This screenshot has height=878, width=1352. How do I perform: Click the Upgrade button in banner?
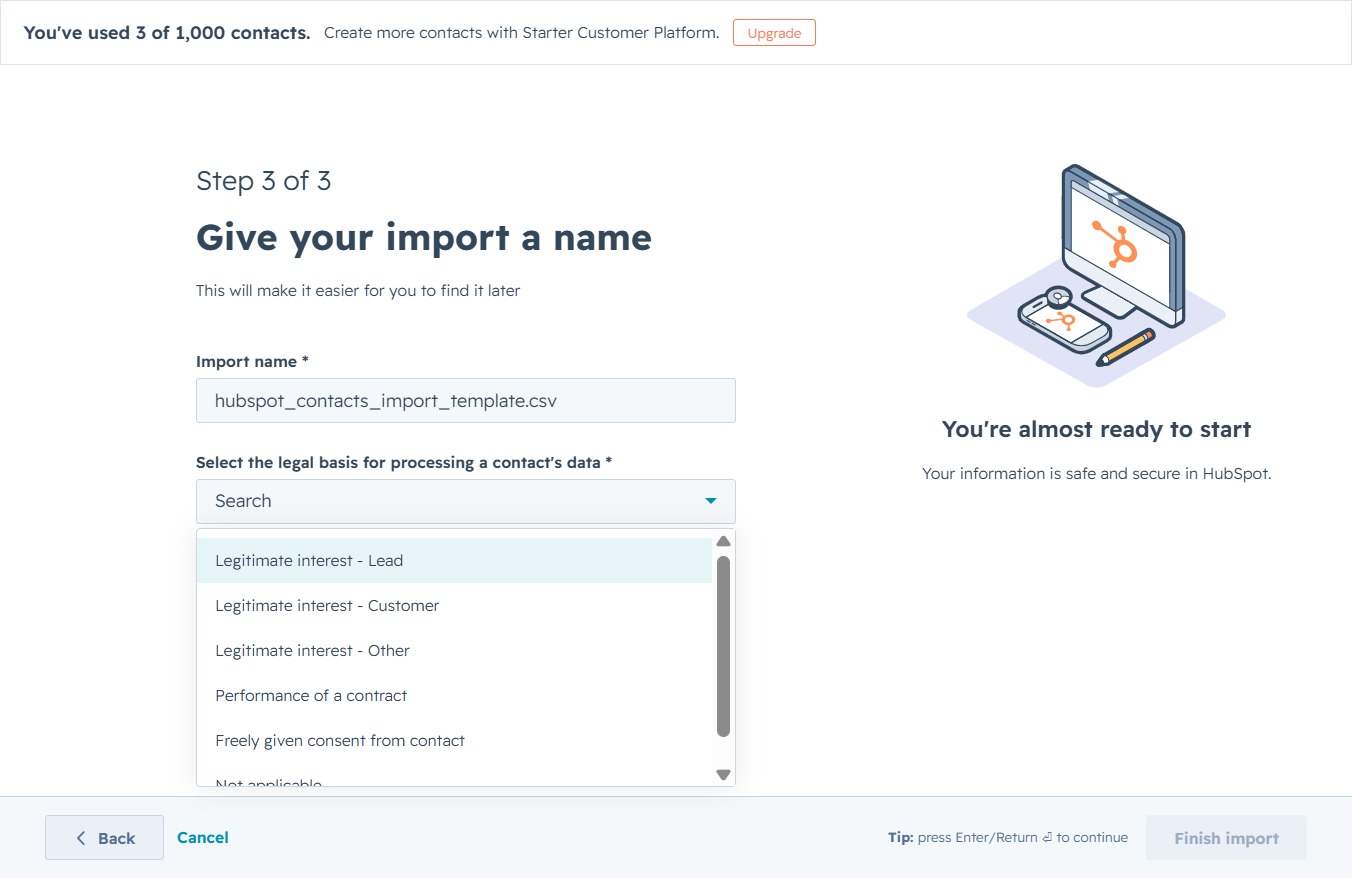pos(774,33)
